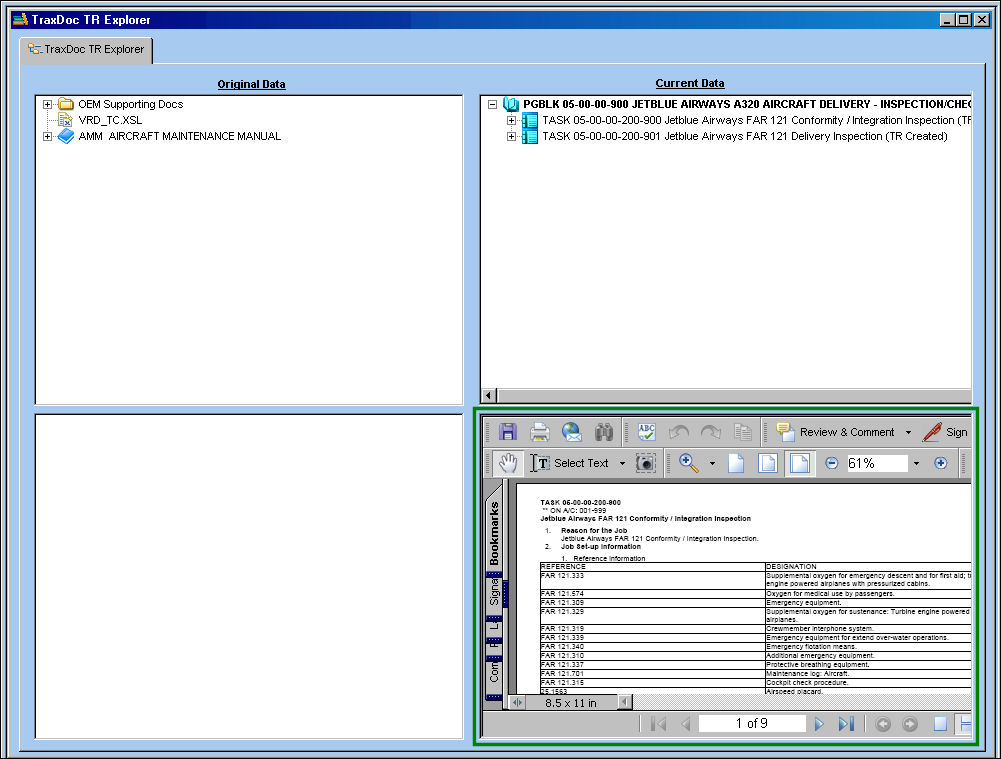Click the Save floppy disk icon
Screen dimensions: 1001x759
coord(508,432)
